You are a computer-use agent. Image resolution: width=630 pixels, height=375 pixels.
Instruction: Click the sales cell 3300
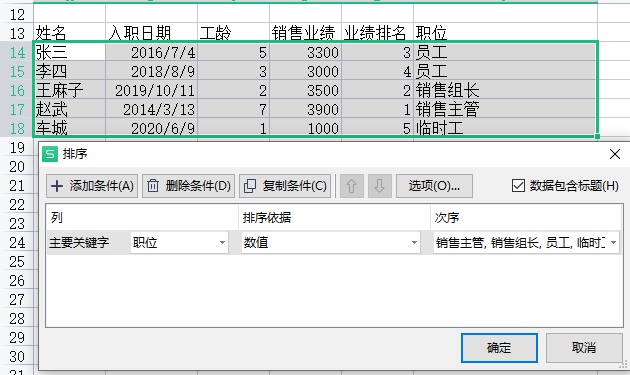[x=305, y=52]
